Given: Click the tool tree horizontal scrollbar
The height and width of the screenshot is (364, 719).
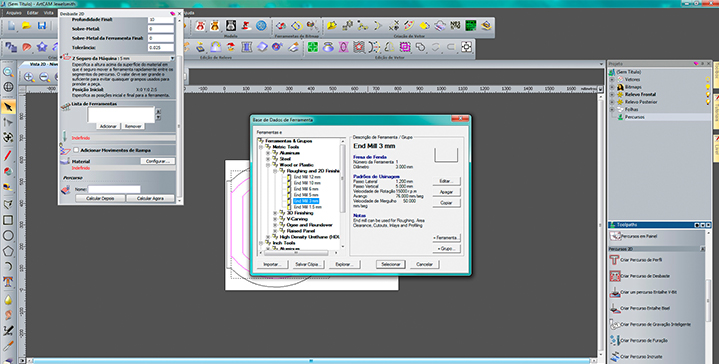Looking at the screenshot, I should tap(296, 253).
